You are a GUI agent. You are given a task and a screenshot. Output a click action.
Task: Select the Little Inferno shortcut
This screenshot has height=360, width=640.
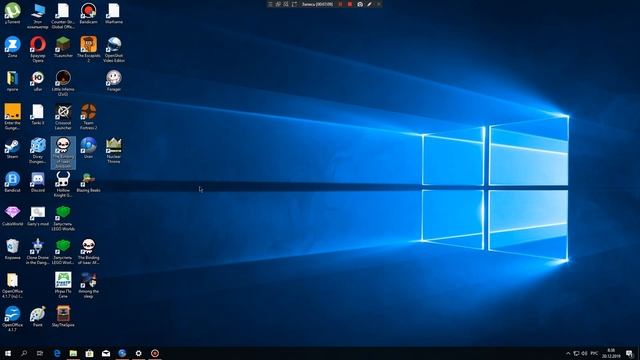pos(63,83)
